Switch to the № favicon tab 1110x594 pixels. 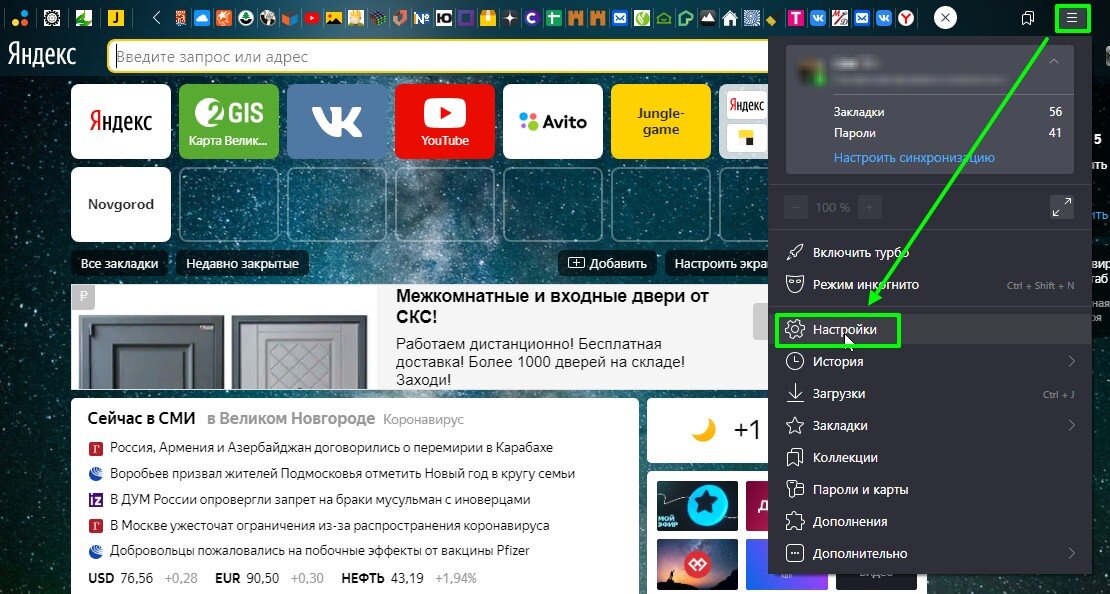click(x=421, y=18)
